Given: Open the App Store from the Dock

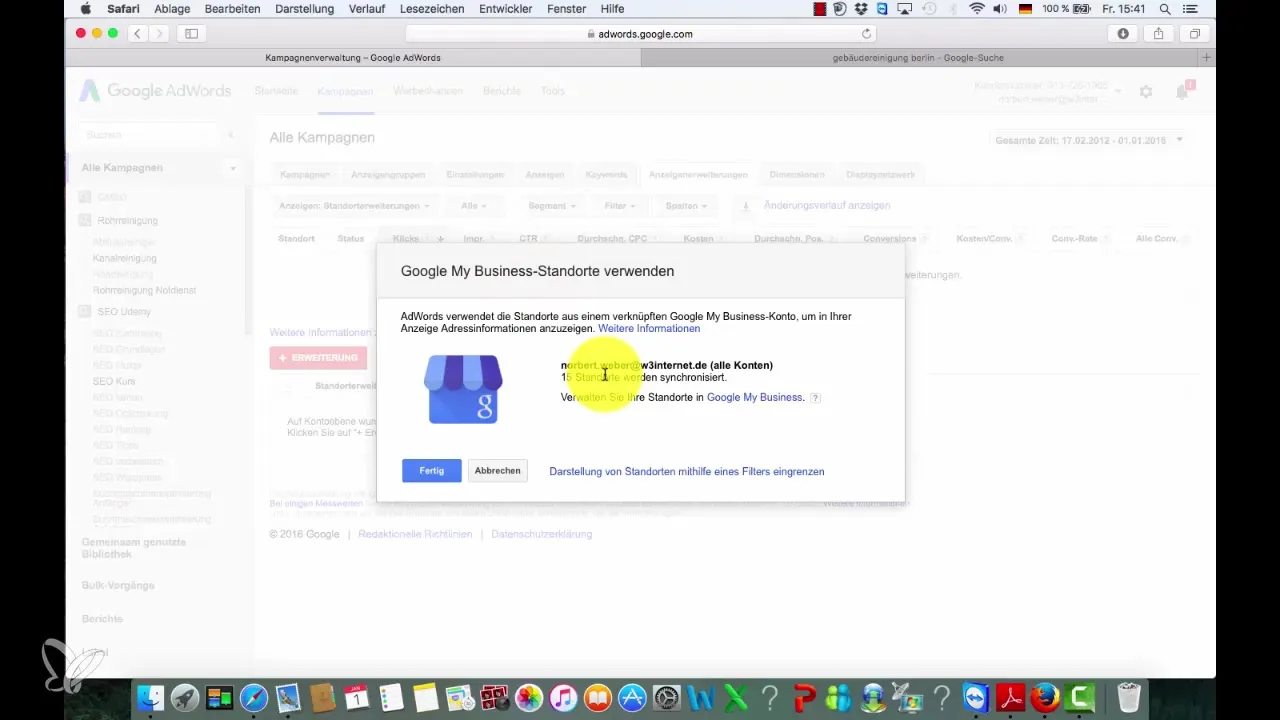Looking at the screenshot, I should (x=633, y=696).
